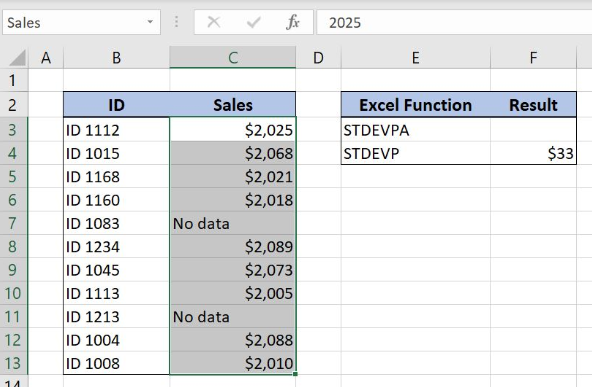The height and width of the screenshot is (387, 592).
Task: Select cell ID 1113
Action: click(x=117, y=293)
